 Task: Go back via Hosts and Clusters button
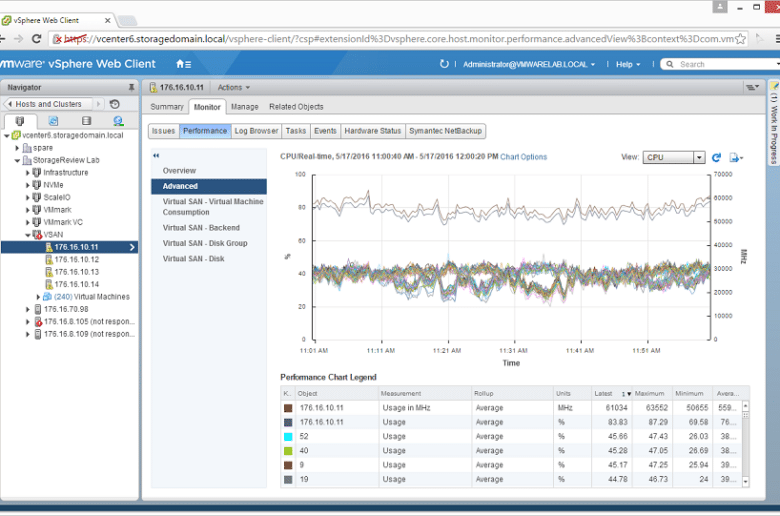[48, 104]
